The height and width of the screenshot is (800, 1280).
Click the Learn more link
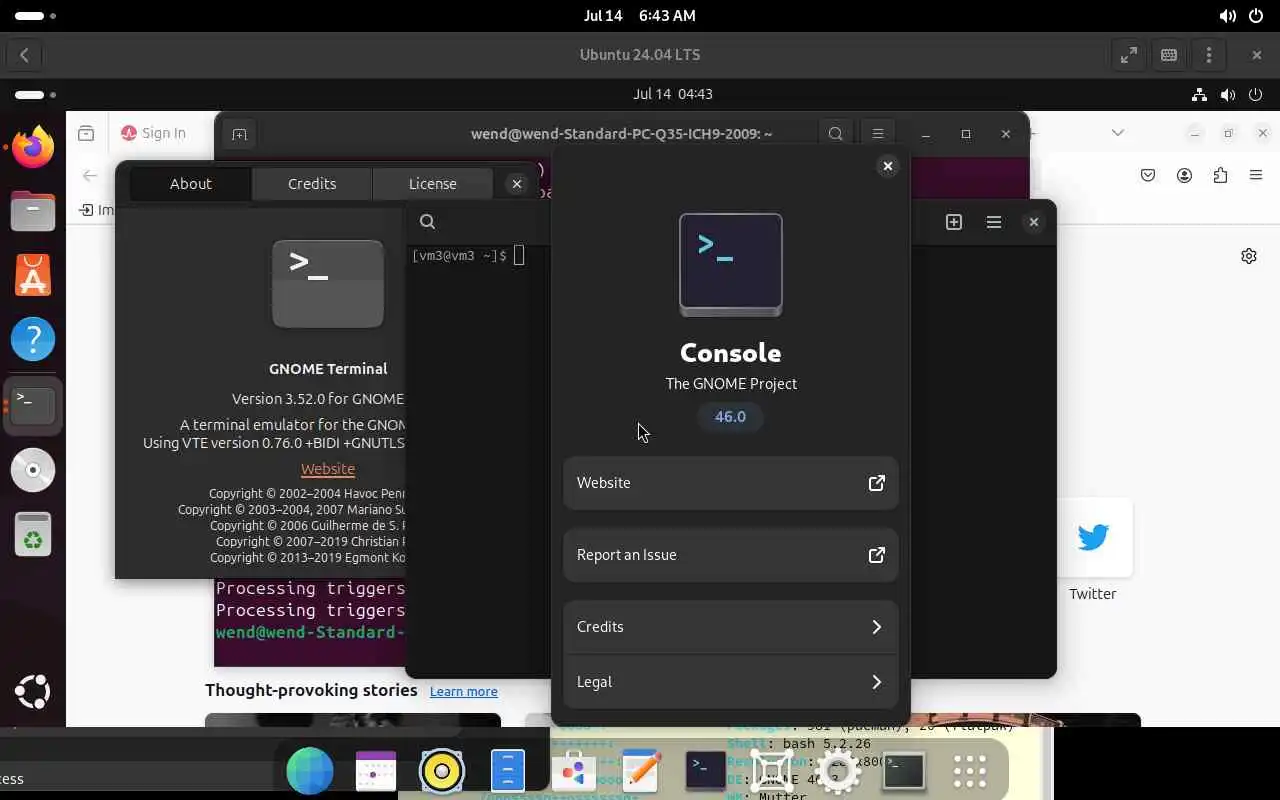coord(463,691)
